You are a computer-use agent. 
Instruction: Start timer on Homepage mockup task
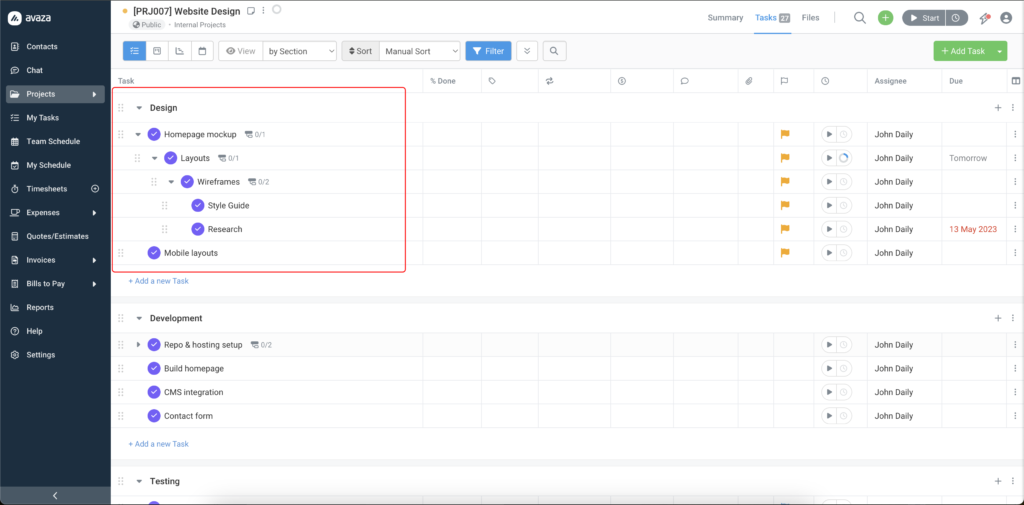828,134
